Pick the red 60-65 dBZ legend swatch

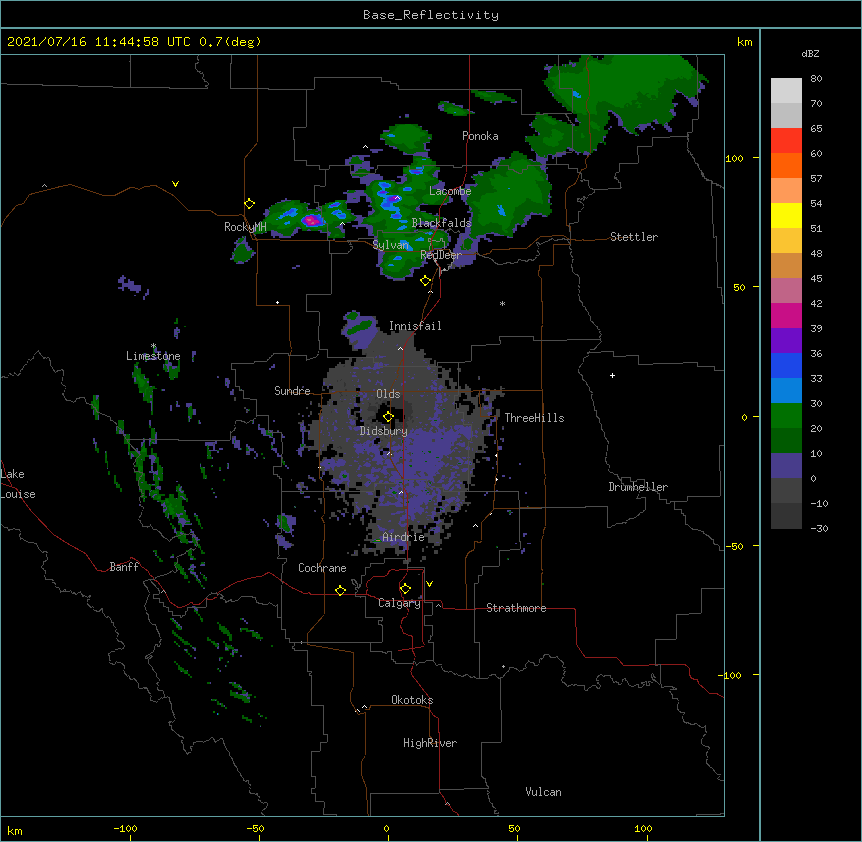[x=786, y=140]
